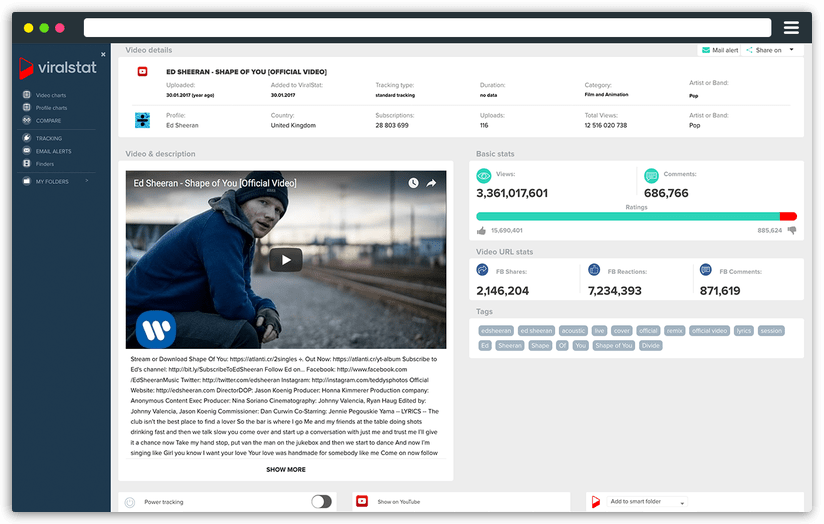Close the sidebar with the X icon

pyautogui.click(x=103, y=54)
